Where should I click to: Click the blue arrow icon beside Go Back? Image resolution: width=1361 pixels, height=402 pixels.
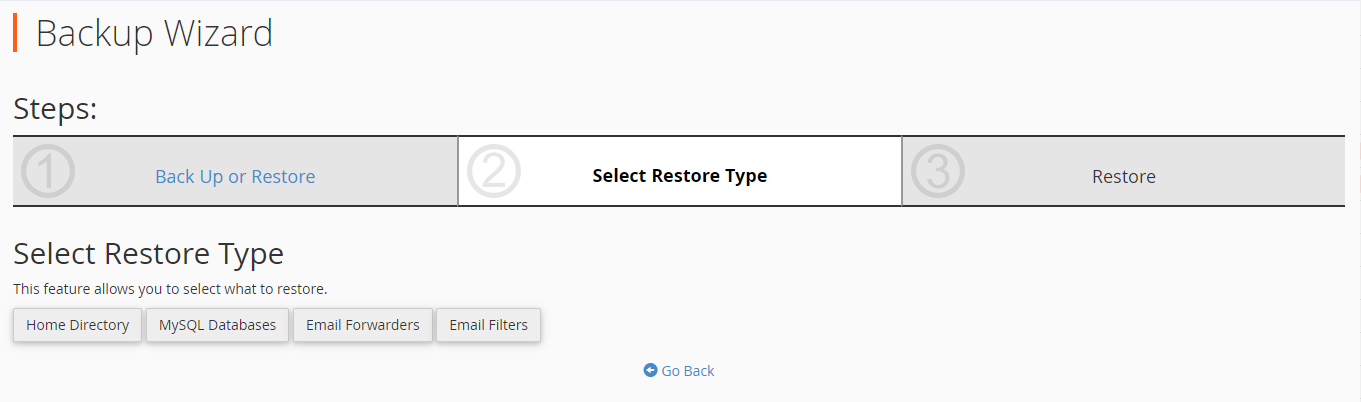[x=650, y=371]
